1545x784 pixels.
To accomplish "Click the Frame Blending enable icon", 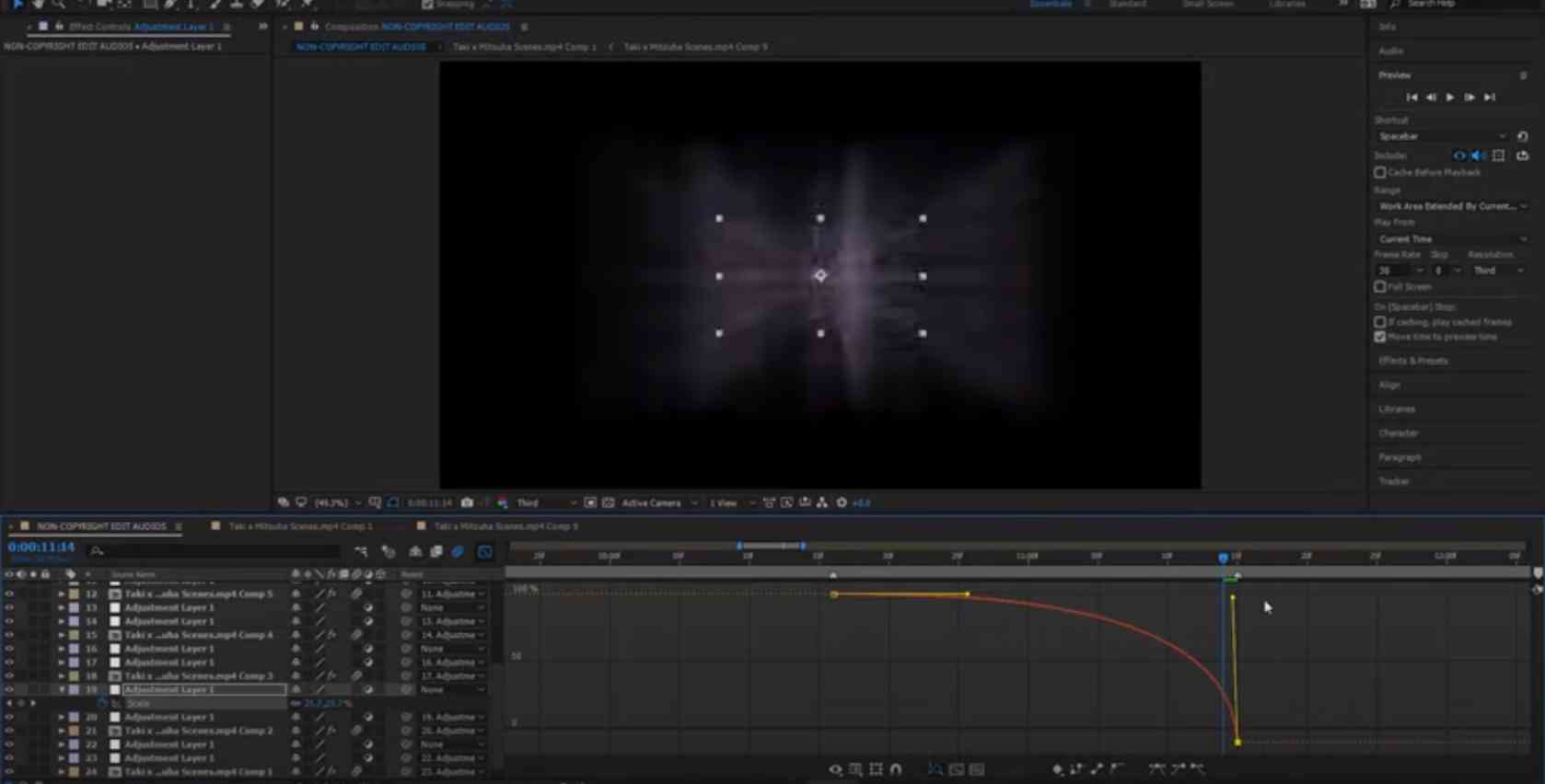I will click(x=436, y=552).
